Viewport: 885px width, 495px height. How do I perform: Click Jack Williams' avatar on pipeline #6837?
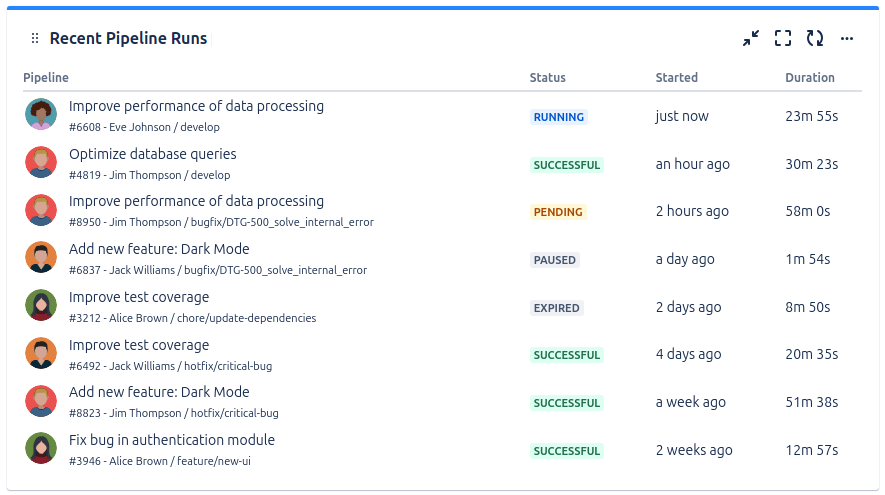[41, 258]
